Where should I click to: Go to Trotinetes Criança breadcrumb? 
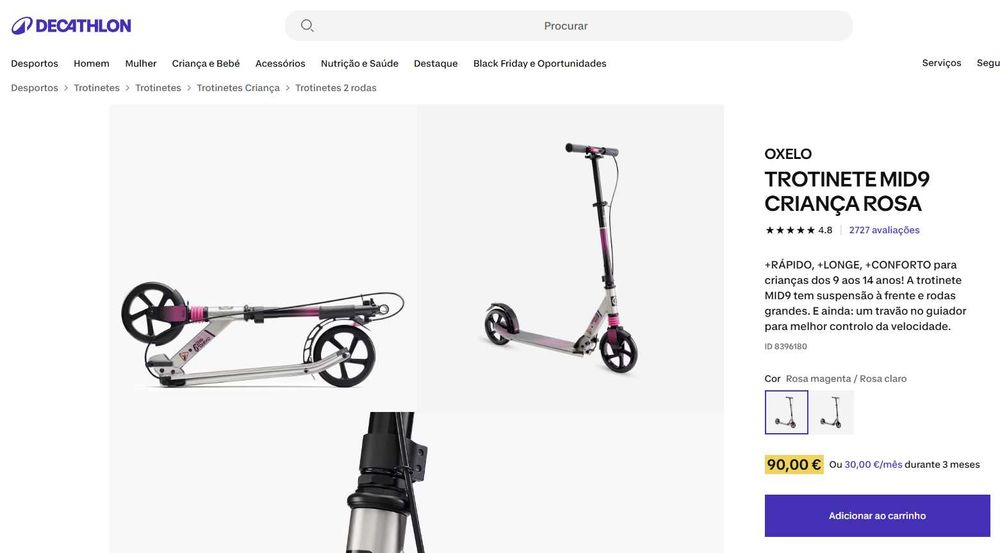238,87
